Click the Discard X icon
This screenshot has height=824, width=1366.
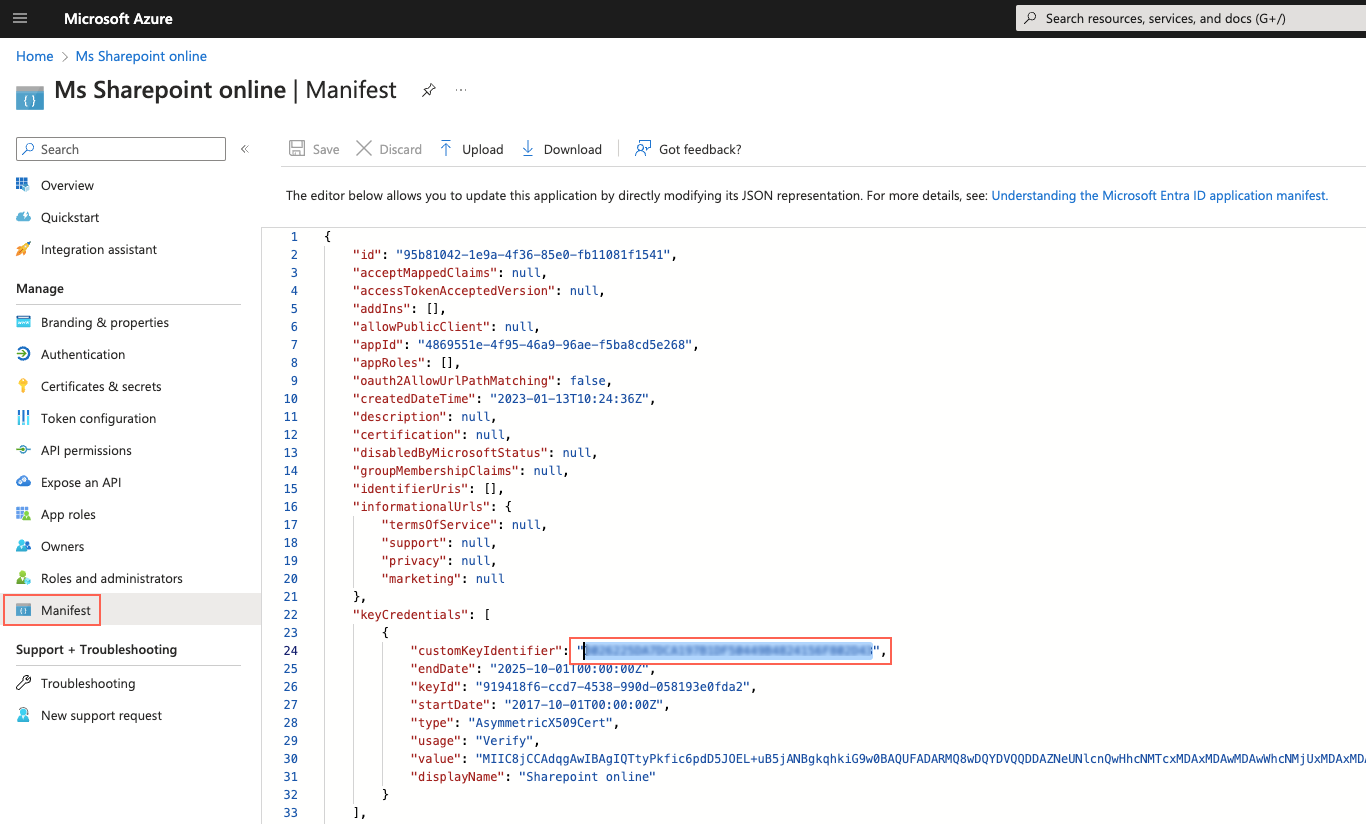[364, 149]
